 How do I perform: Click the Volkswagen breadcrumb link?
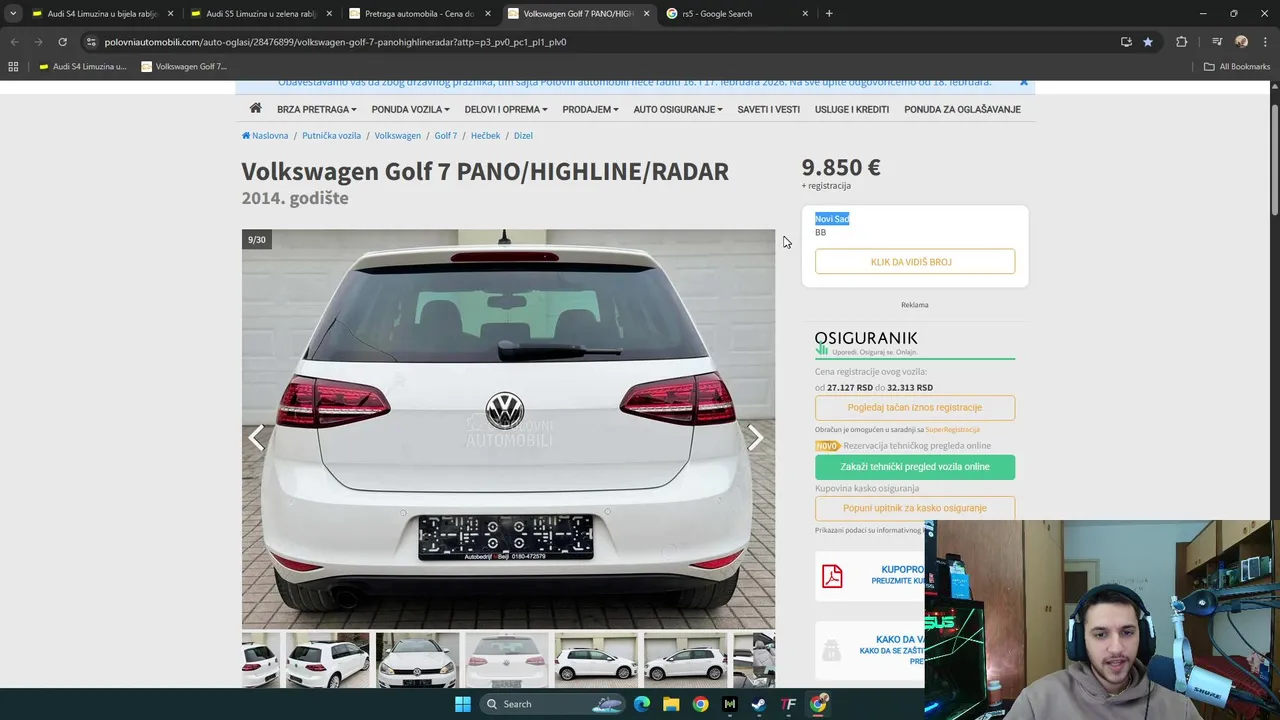click(x=397, y=135)
